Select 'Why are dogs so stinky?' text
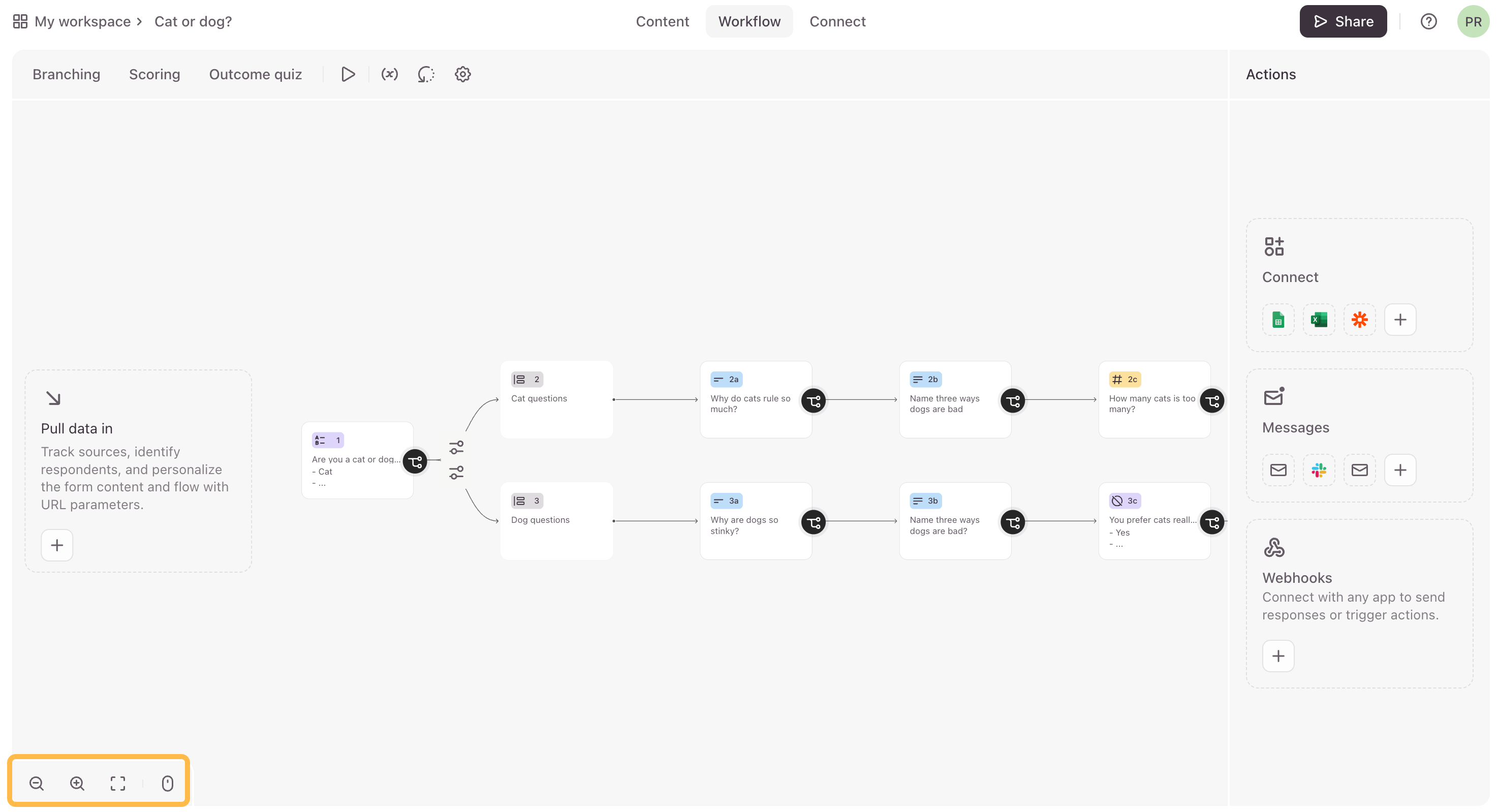This screenshot has height=812, width=1498. (x=744, y=525)
